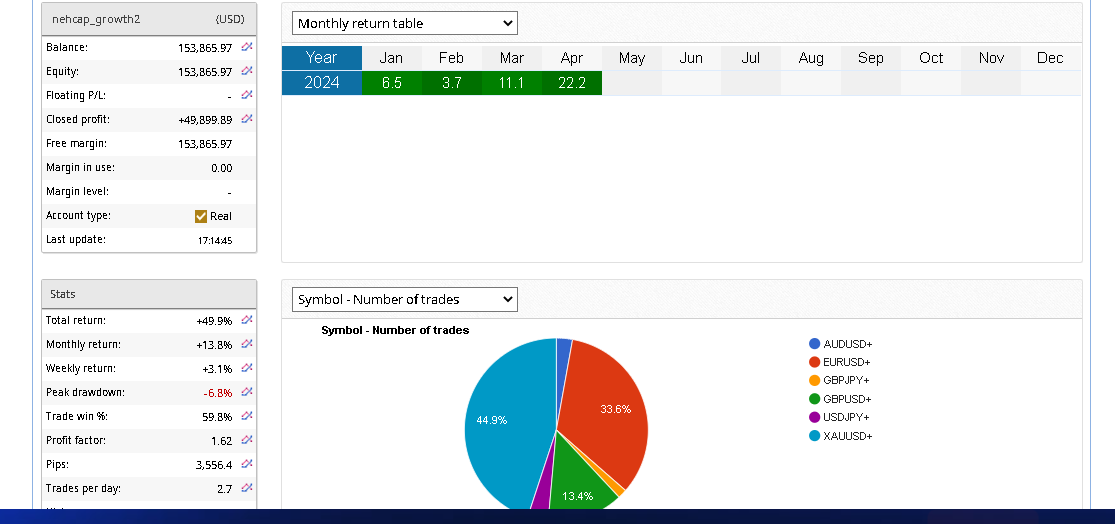Click the 44.9% blue pie slice

pos(500,420)
